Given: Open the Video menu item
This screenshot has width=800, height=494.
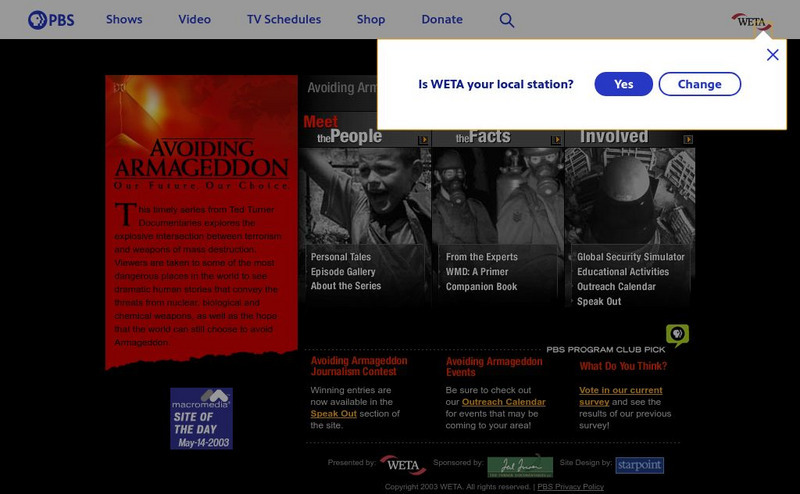Looking at the screenshot, I should click(194, 19).
